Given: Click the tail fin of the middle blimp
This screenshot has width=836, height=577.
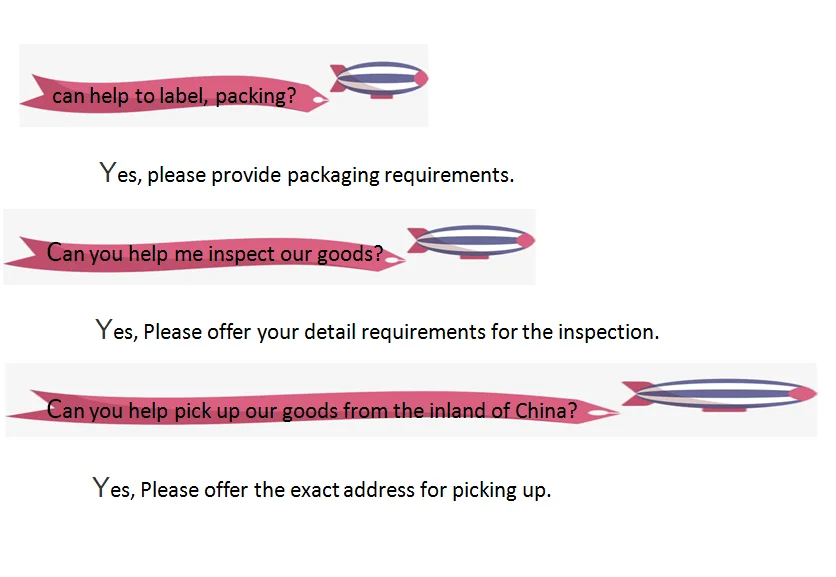Looking at the screenshot, I should click(x=420, y=240).
